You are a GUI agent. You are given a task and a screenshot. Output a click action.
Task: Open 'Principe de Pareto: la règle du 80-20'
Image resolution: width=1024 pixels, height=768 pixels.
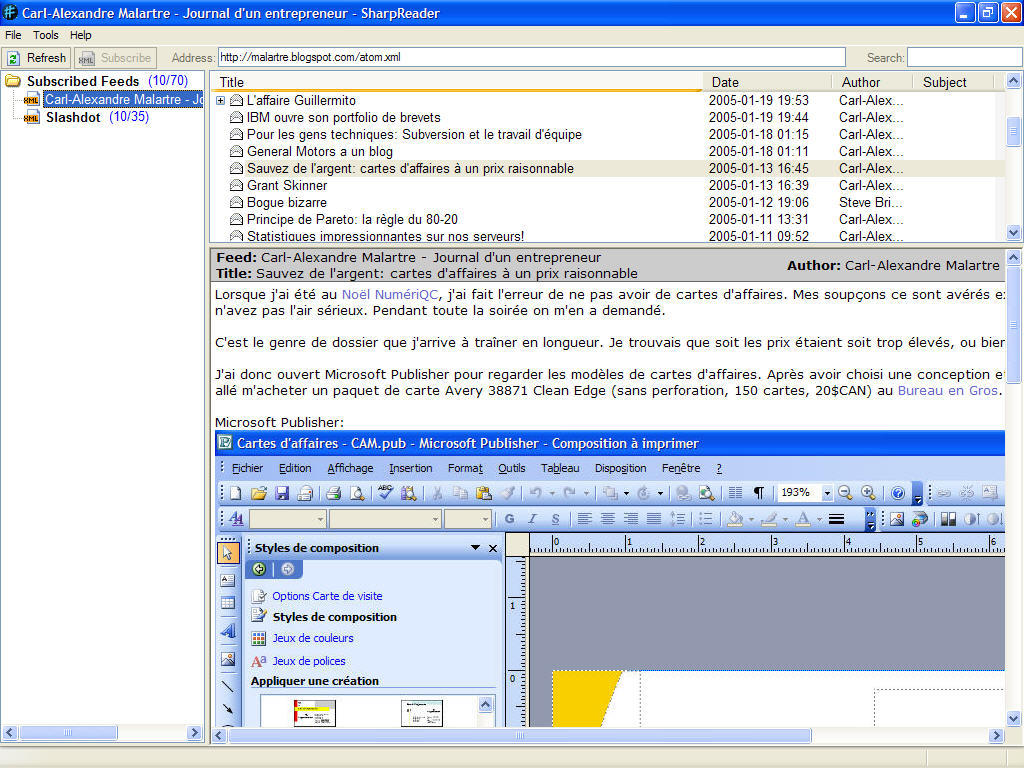tap(352, 219)
